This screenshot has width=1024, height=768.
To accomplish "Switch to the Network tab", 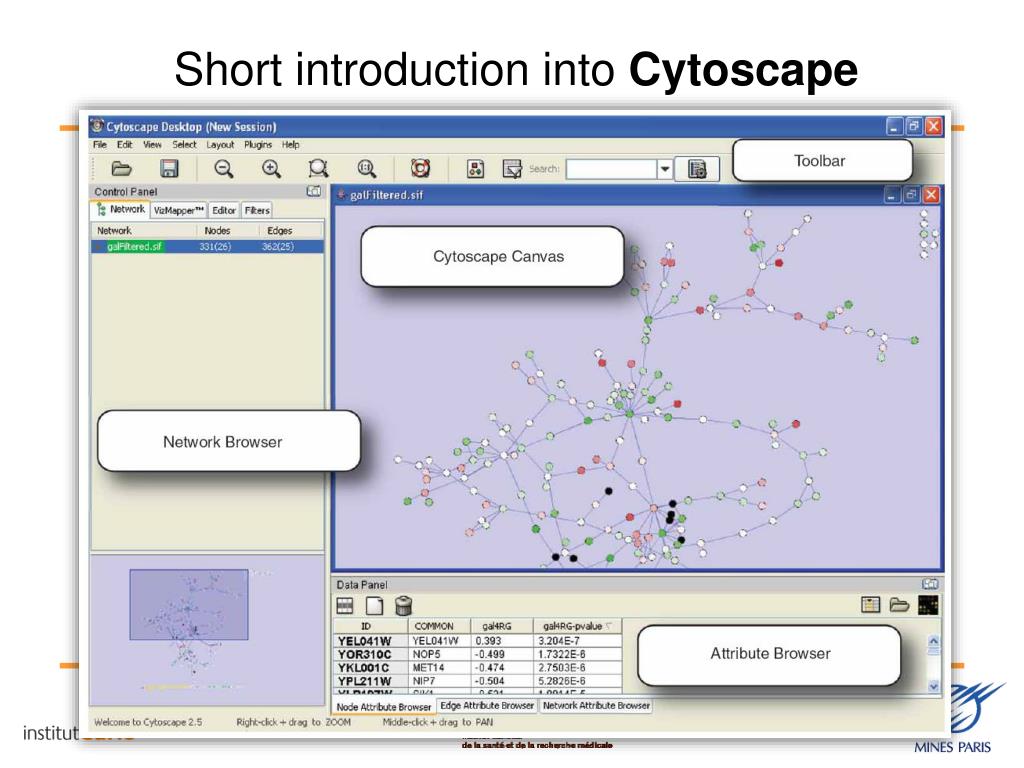I will 121,210.
